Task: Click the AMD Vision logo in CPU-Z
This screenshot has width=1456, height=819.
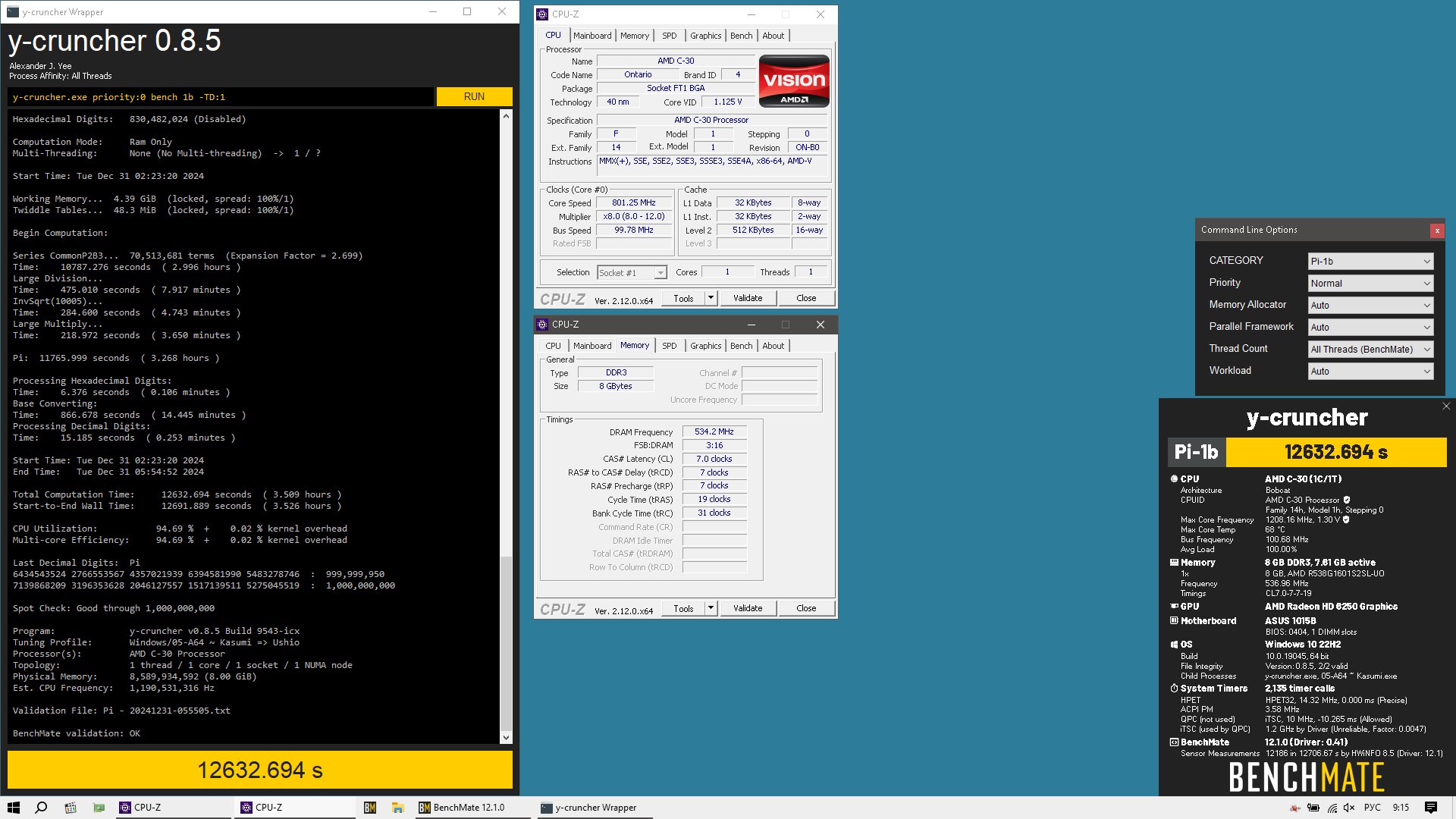Action: [794, 80]
